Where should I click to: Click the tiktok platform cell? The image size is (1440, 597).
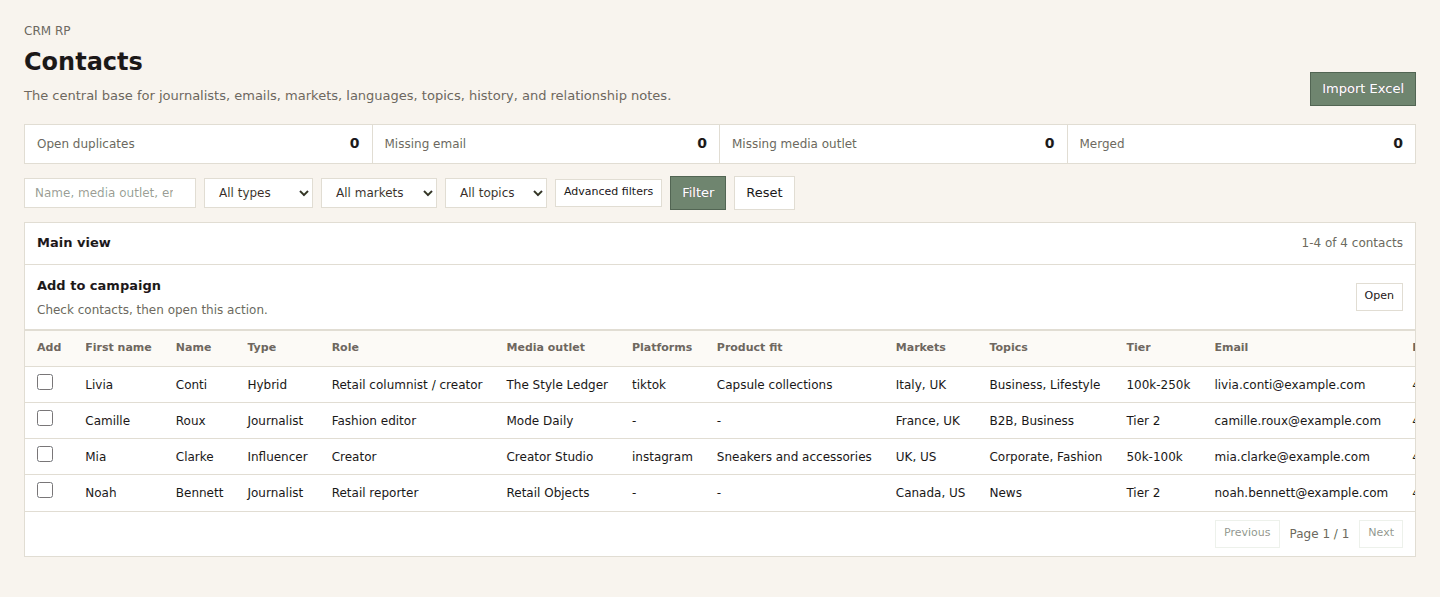(649, 385)
